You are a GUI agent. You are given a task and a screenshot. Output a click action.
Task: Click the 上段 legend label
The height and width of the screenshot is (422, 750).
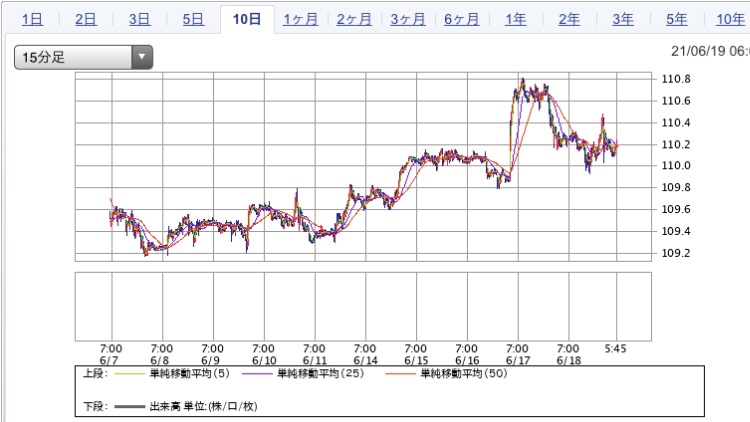[x=96, y=373]
